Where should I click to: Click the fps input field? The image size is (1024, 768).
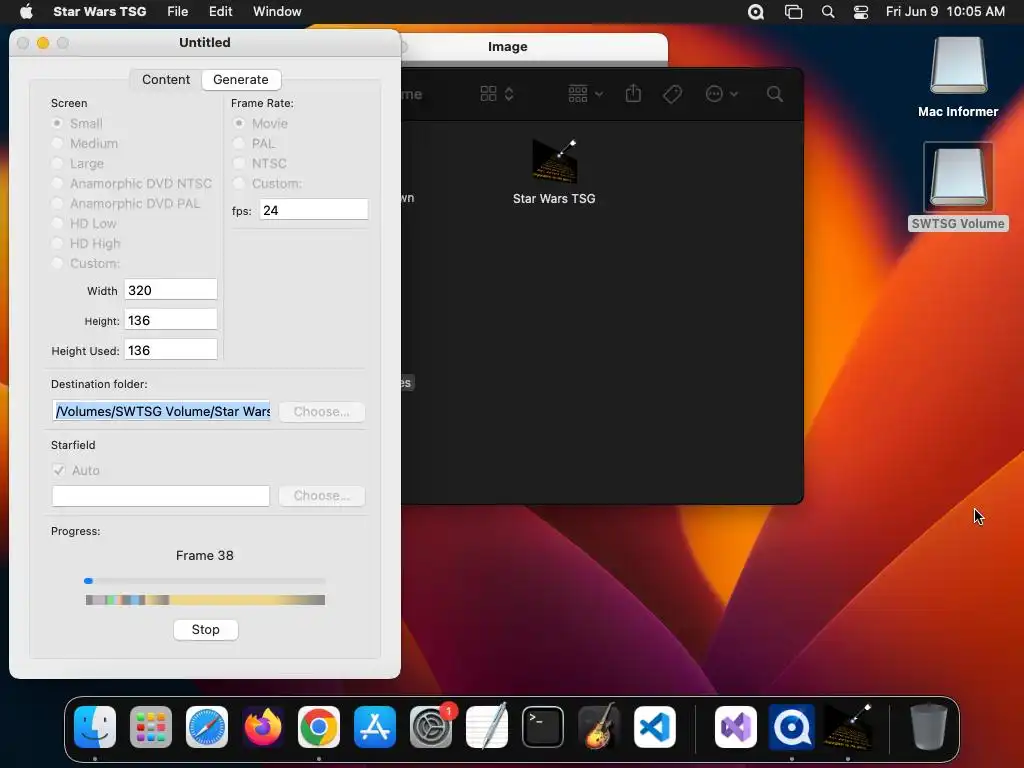click(313, 210)
